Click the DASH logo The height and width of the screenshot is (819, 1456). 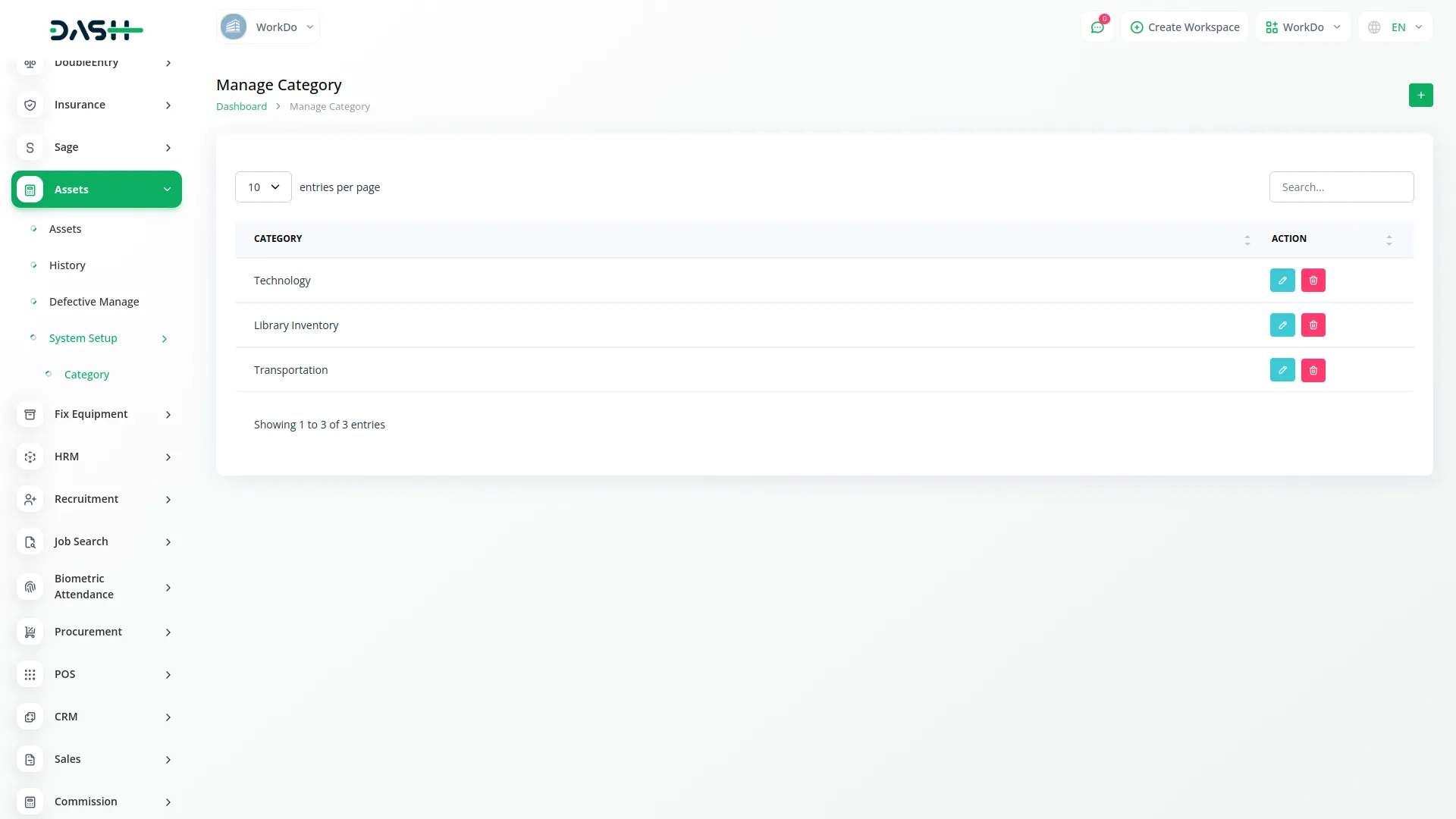coord(96,30)
